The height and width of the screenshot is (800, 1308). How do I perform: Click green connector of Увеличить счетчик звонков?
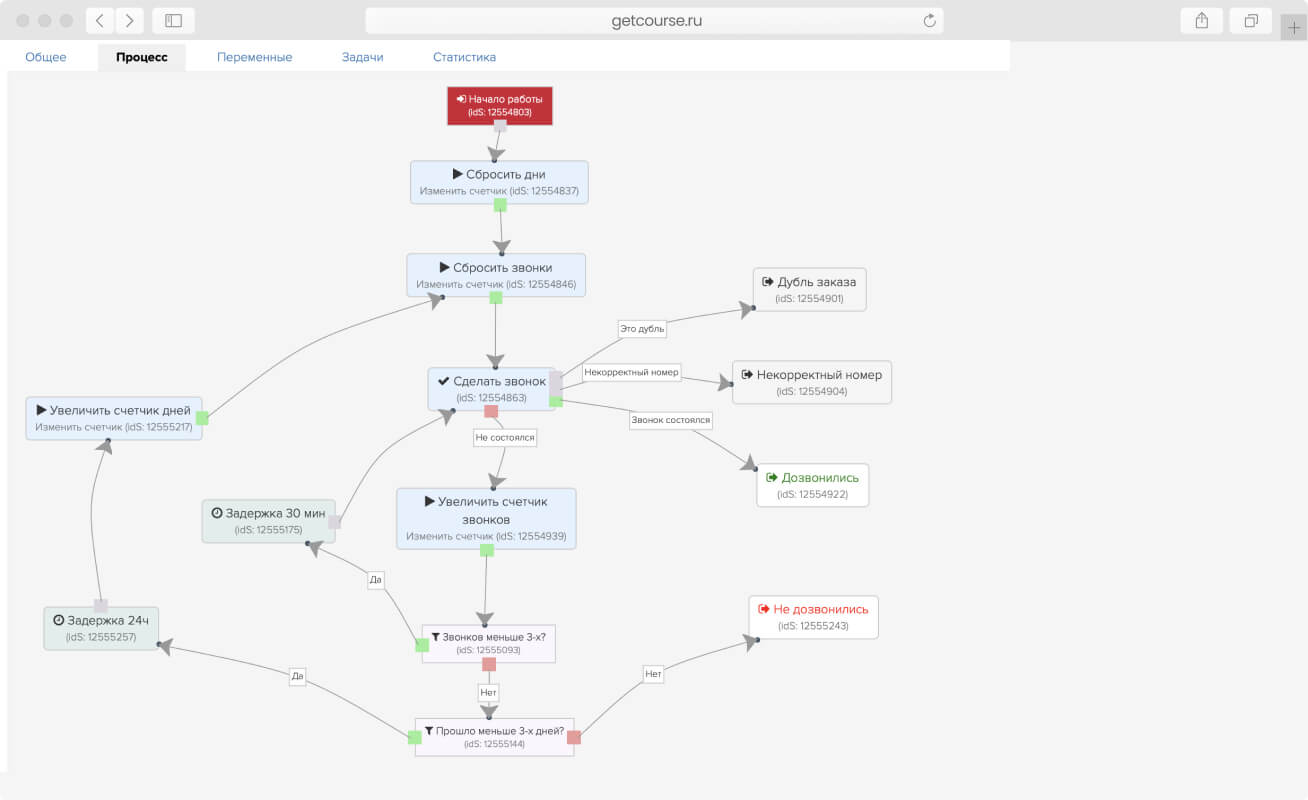coord(487,550)
